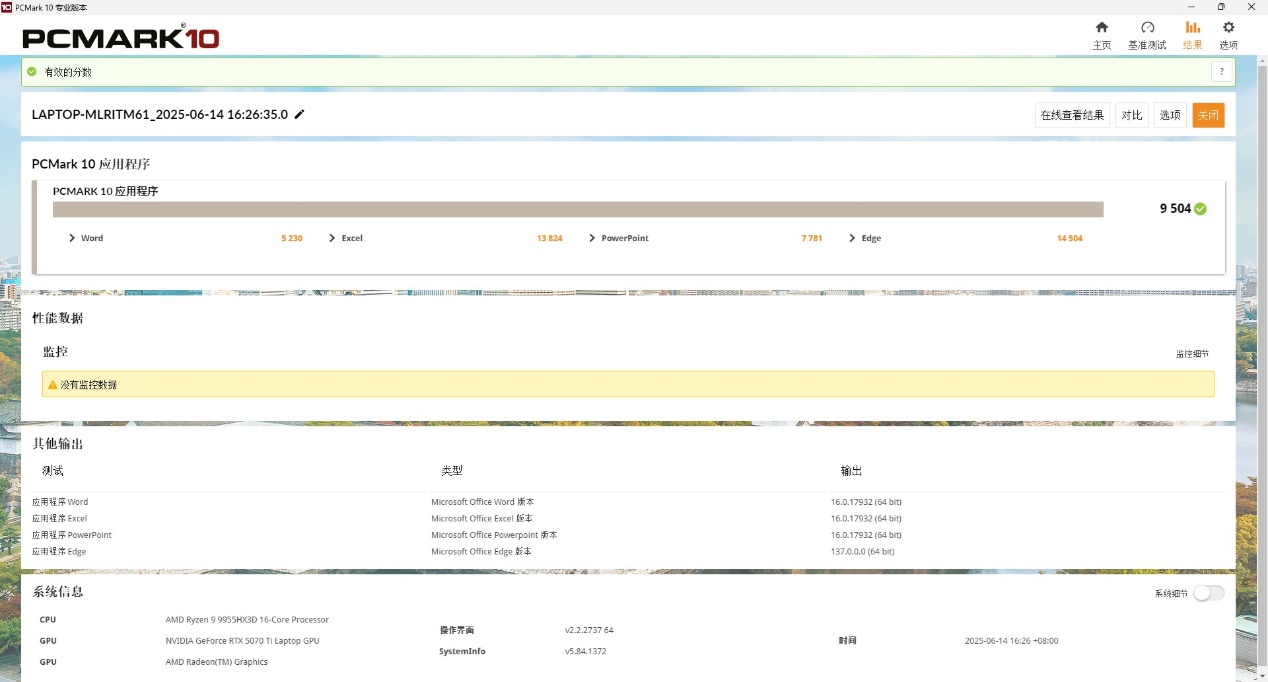Click the green check next to 9 504
1268x682 pixels.
(1200, 209)
